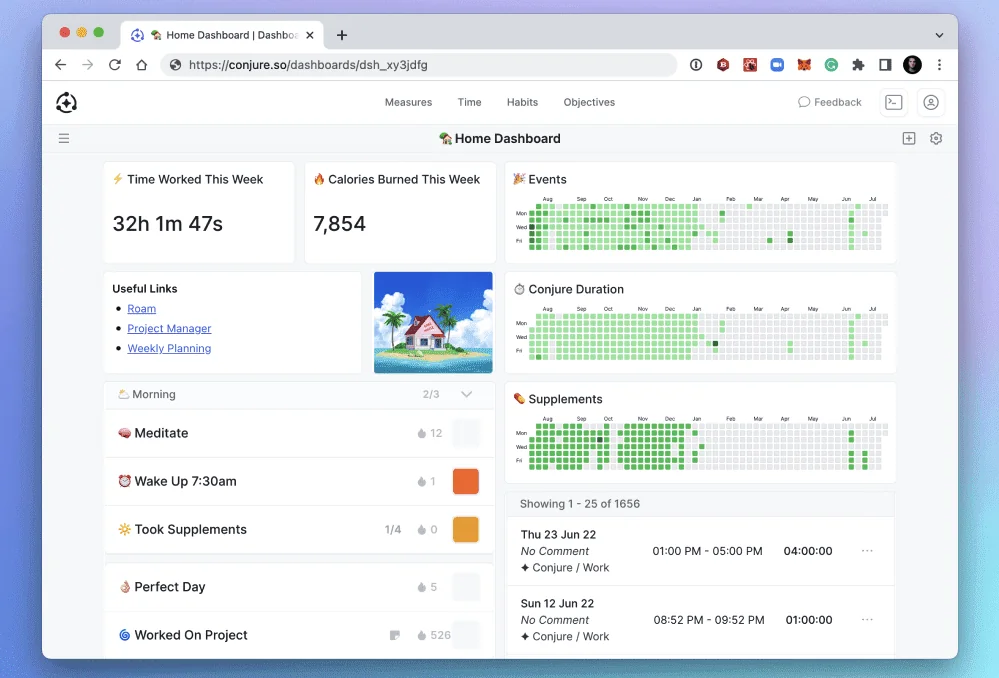
Task: Open the user profile icon
Action: 931,102
